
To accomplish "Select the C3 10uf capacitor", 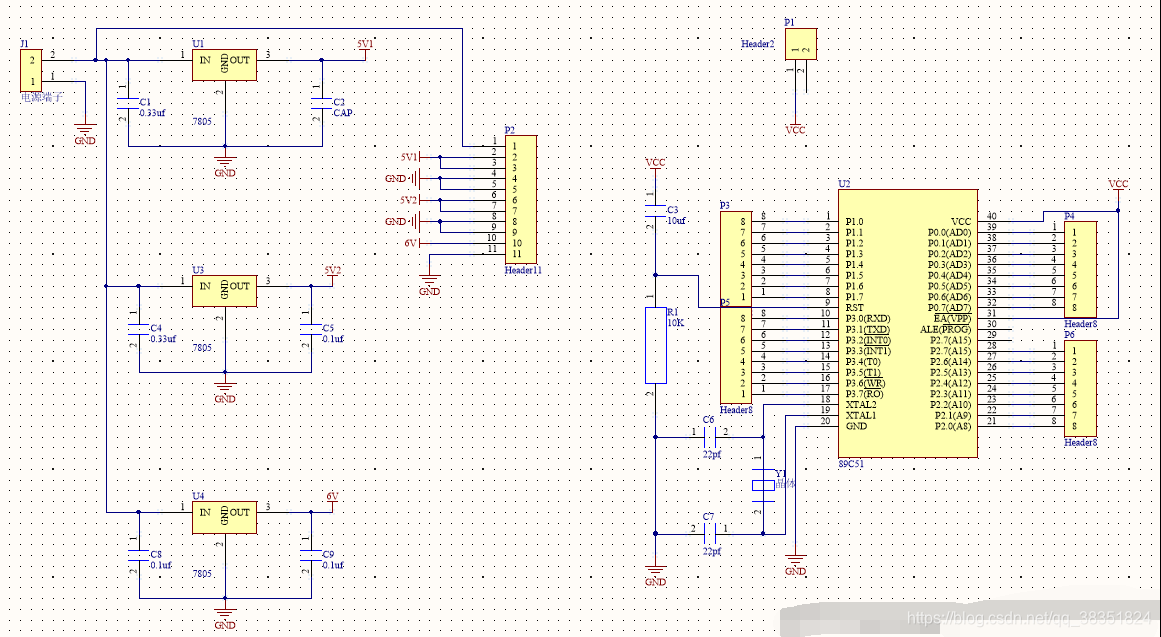I will pos(655,212).
